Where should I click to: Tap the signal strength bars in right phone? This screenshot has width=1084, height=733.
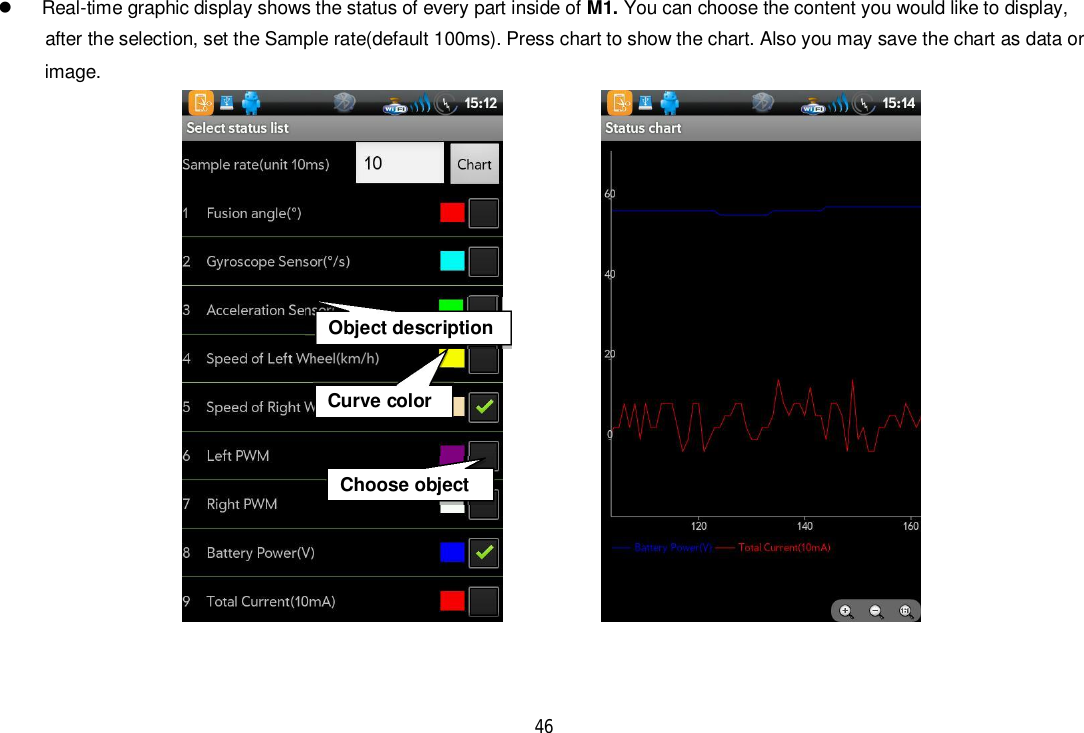[839, 104]
